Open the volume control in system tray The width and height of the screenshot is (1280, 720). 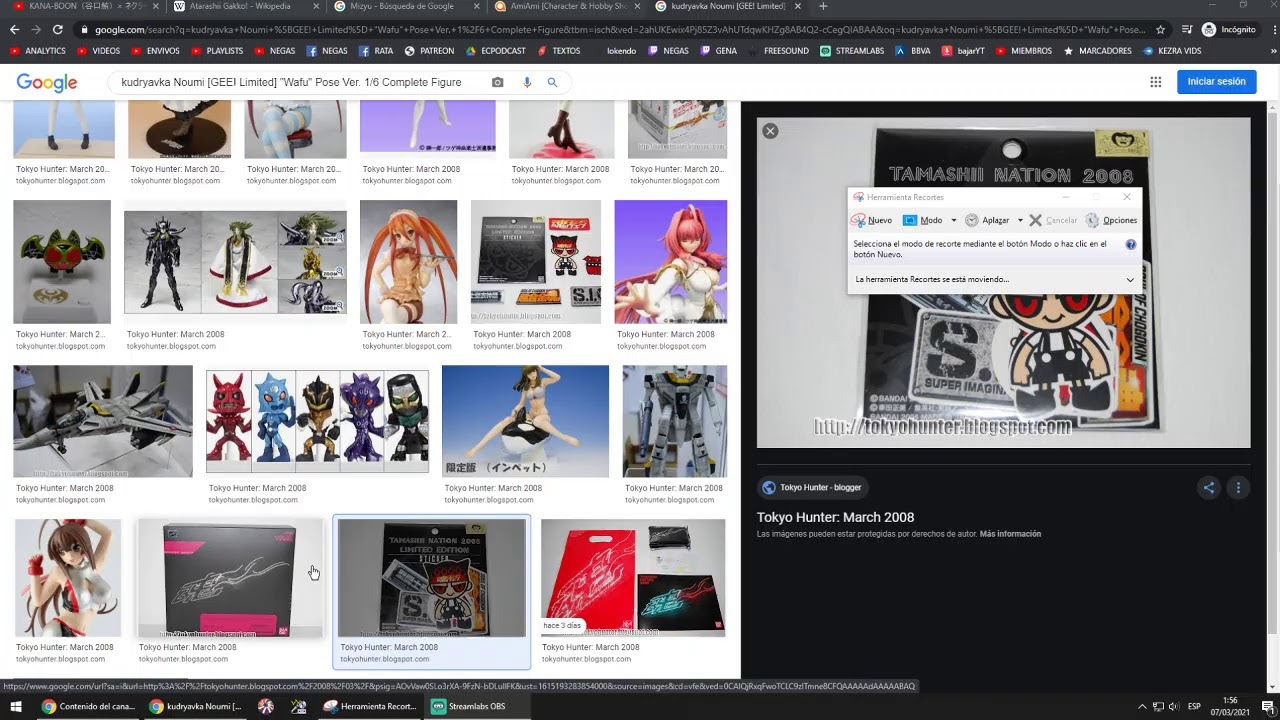pos(1174,706)
